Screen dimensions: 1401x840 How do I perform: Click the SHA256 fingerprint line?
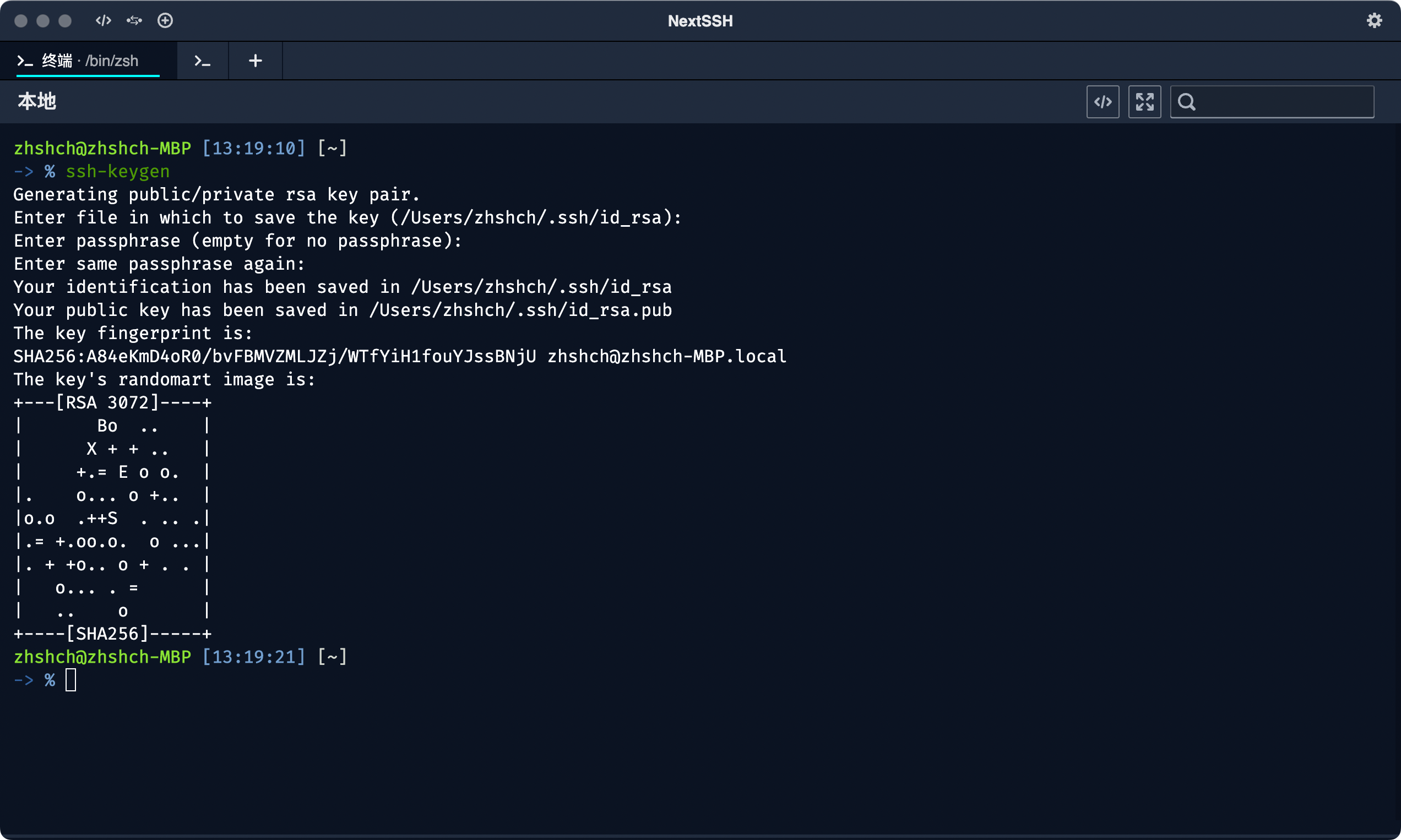[x=399, y=357]
